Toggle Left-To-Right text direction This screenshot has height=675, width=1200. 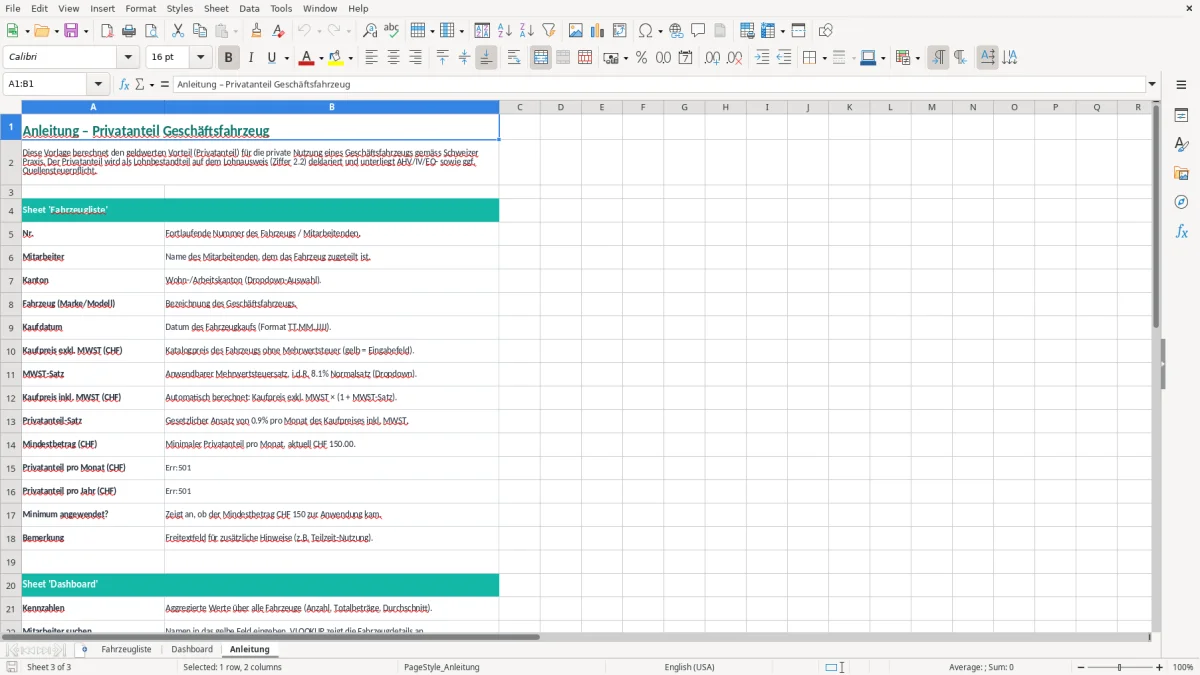[938, 58]
